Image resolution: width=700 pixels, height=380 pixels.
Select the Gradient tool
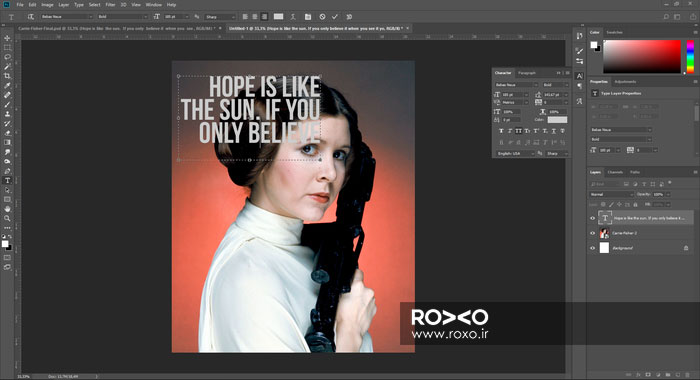[7, 142]
